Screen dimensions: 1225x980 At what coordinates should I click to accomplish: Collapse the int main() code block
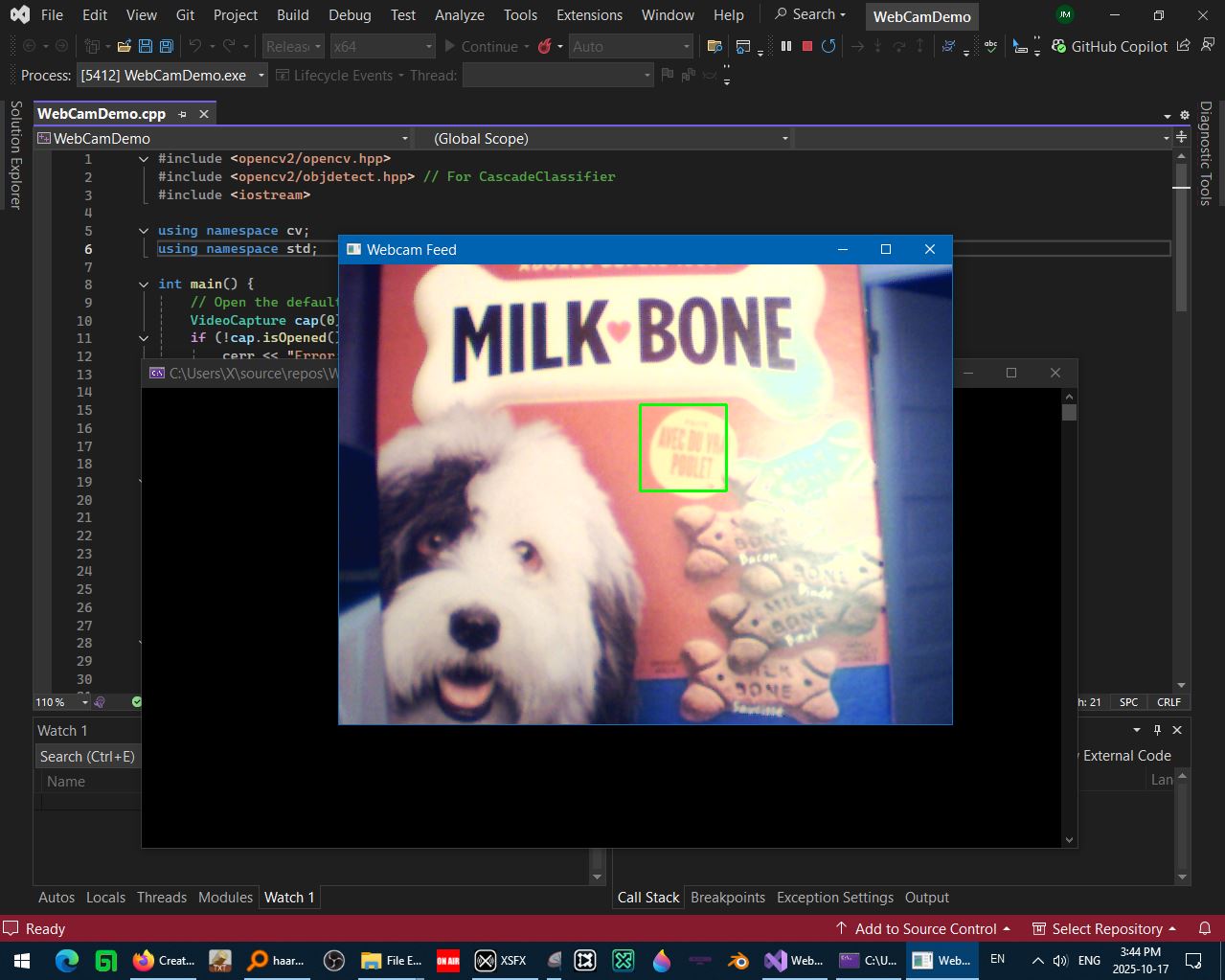tap(144, 285)
